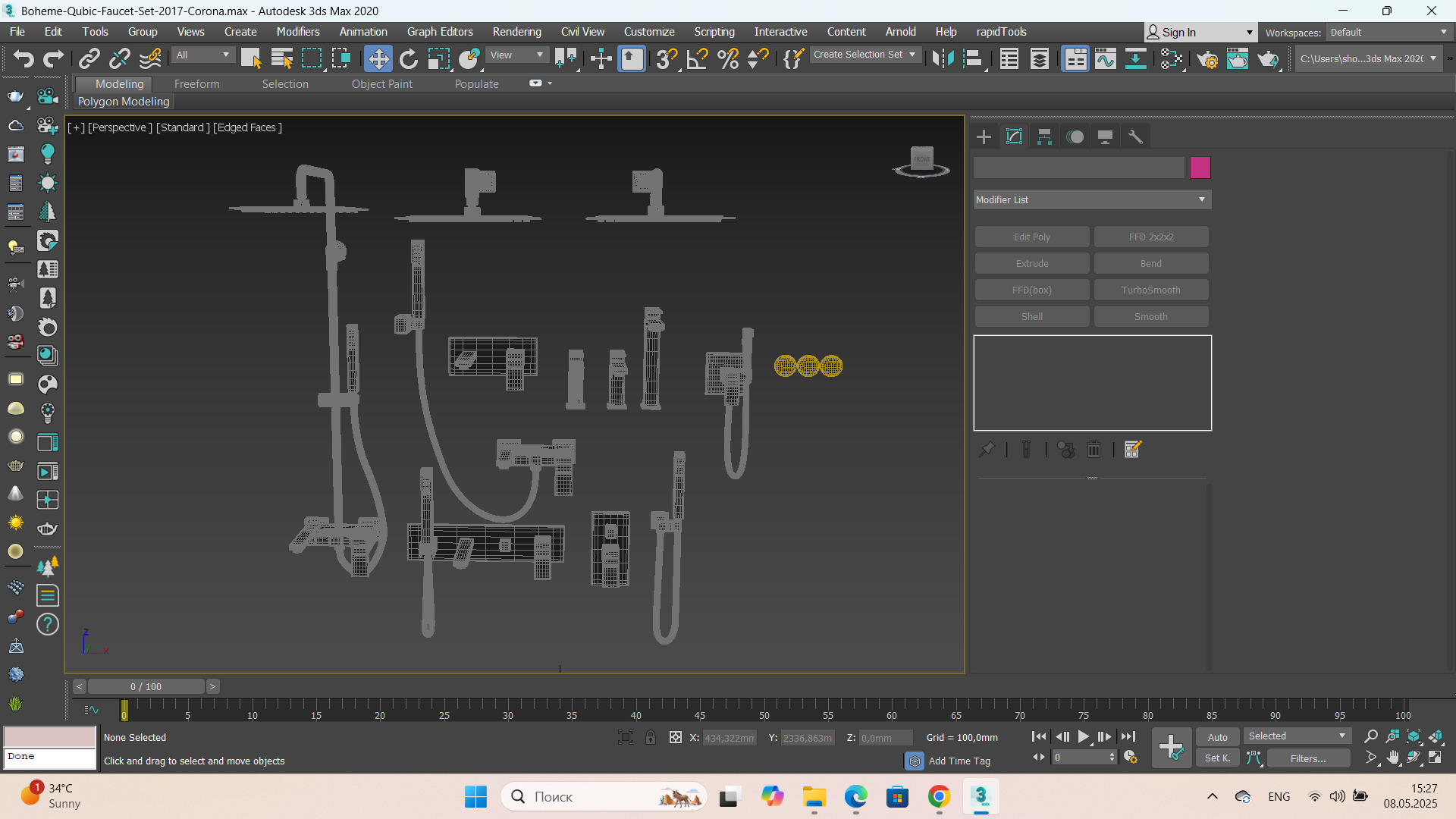Image resolution: width=1456 pixels, height=819 pixels.
Task: Click the Shell modifier button
Action: point(1032,316)
